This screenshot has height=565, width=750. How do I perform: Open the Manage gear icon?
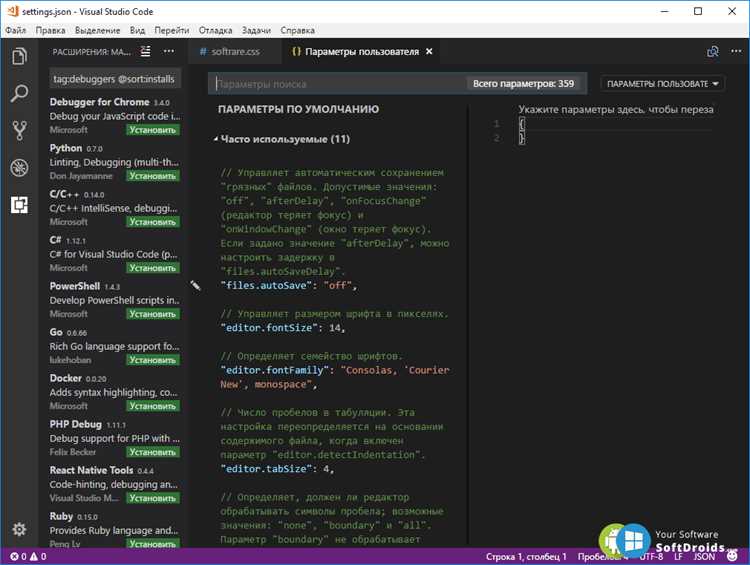(19, 529)
